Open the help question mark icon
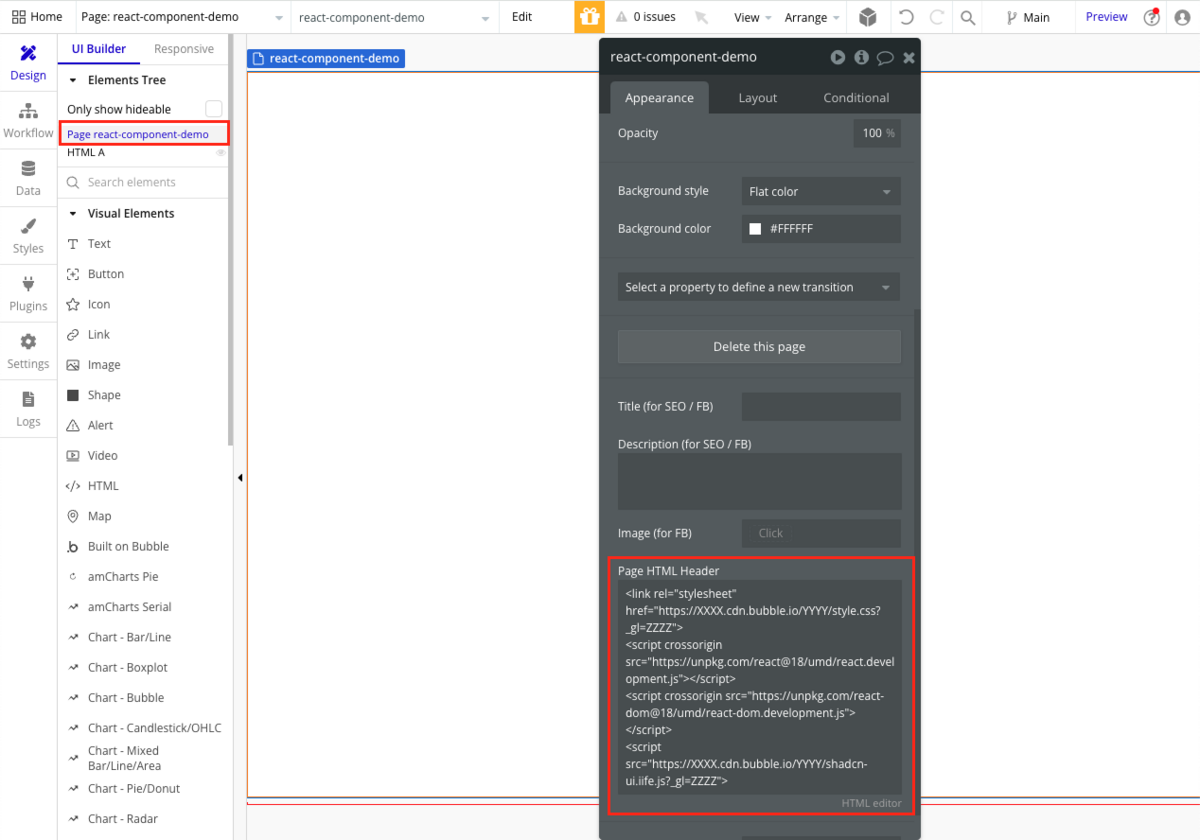Viewport: 1200px width, 840px height. click(1152, 17)
